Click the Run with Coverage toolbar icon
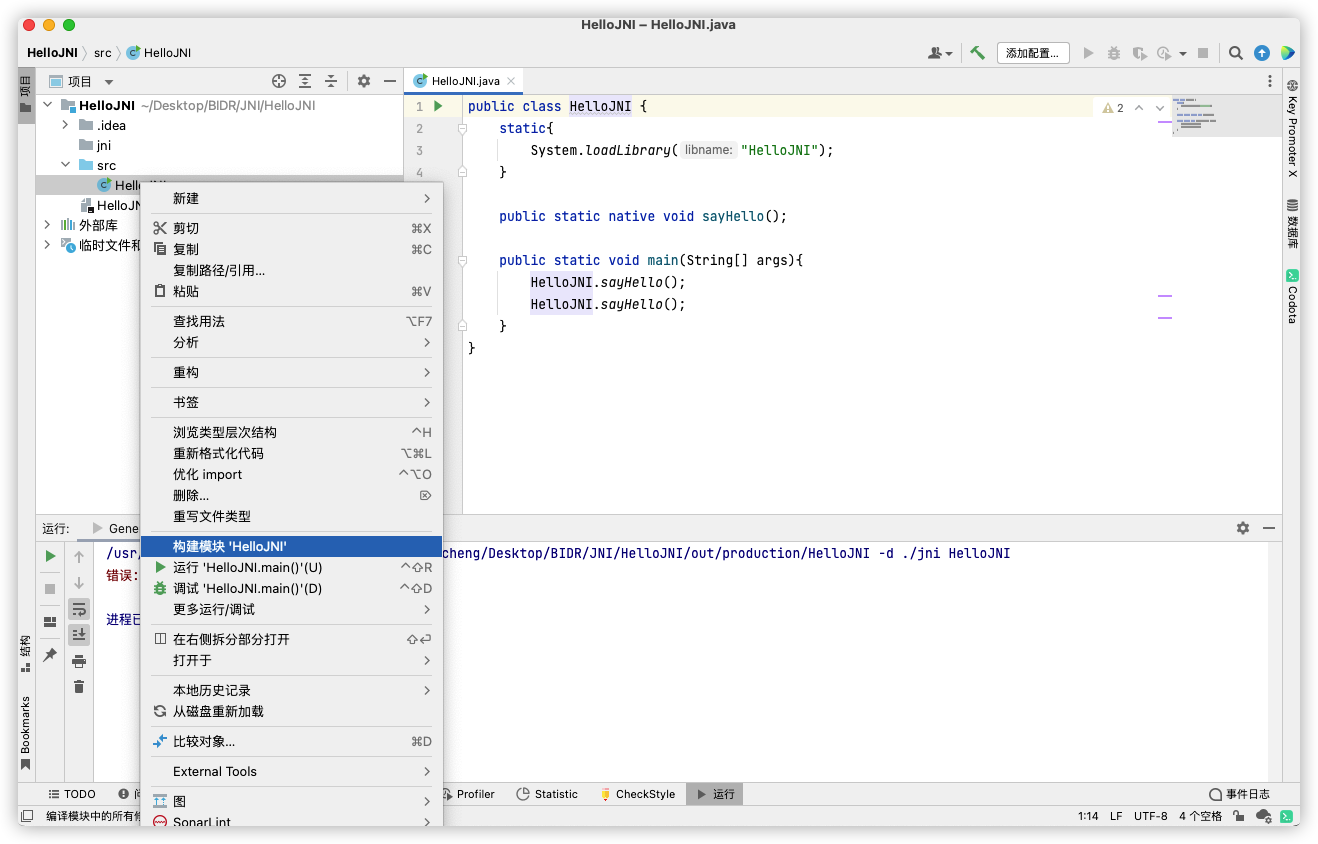The image size is (1318, 844). [x=1138, y=53]
